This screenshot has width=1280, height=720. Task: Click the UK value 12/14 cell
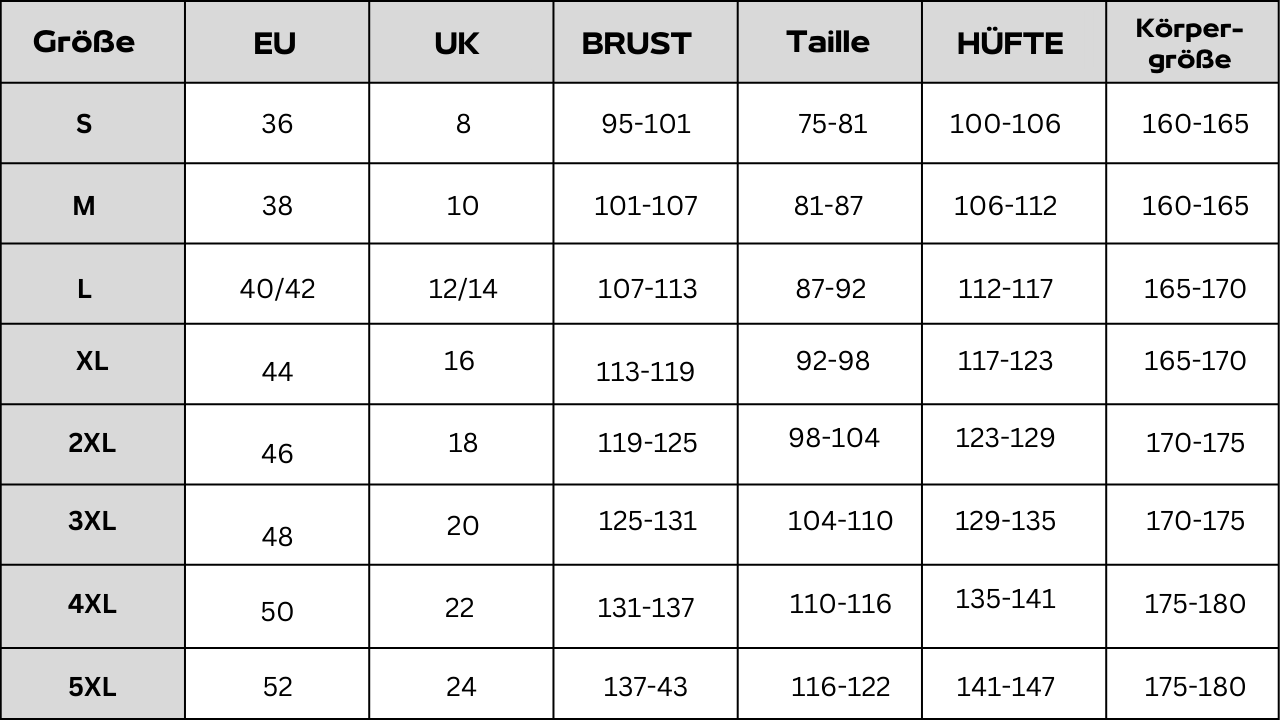pos(462,289)
